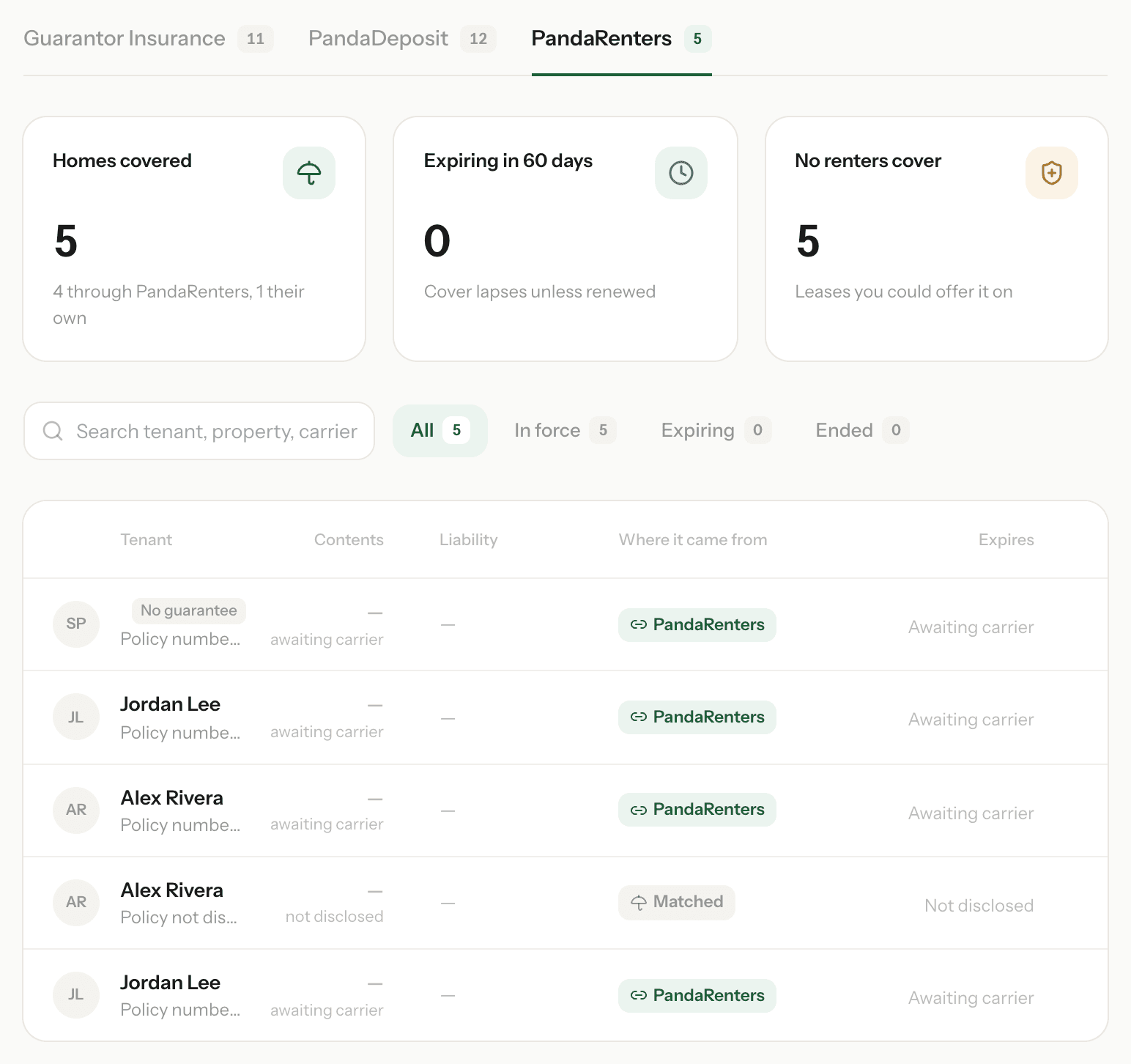This screenshot has height=1064, width=1131.
Task: Click the Liability column header
Action: click(469, 540)
